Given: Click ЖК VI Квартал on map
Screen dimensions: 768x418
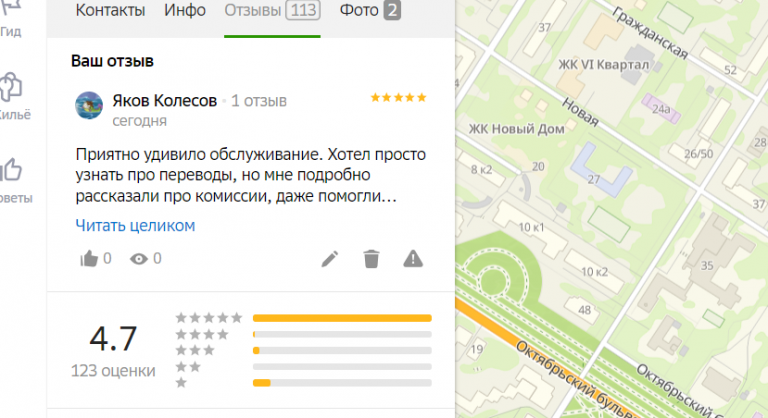Looking at the screenshot, I should [603, 65].
